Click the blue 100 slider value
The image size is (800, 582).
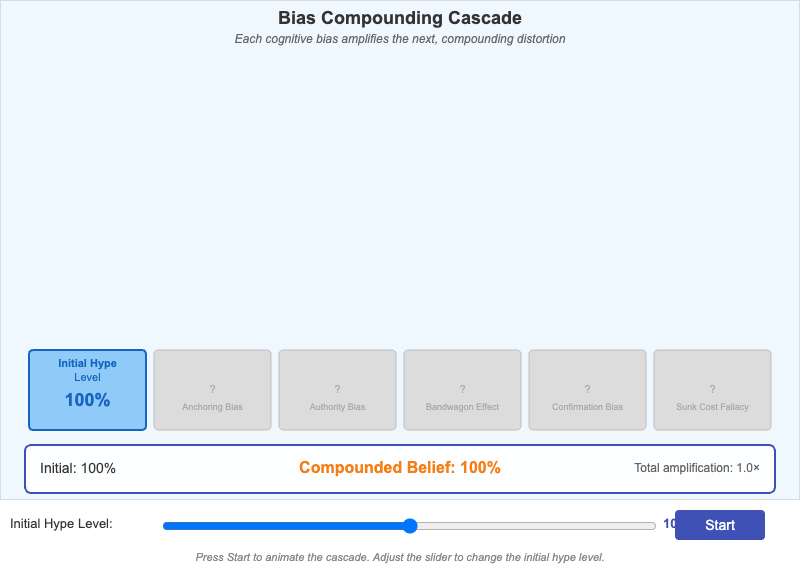[x=668, y=524]
